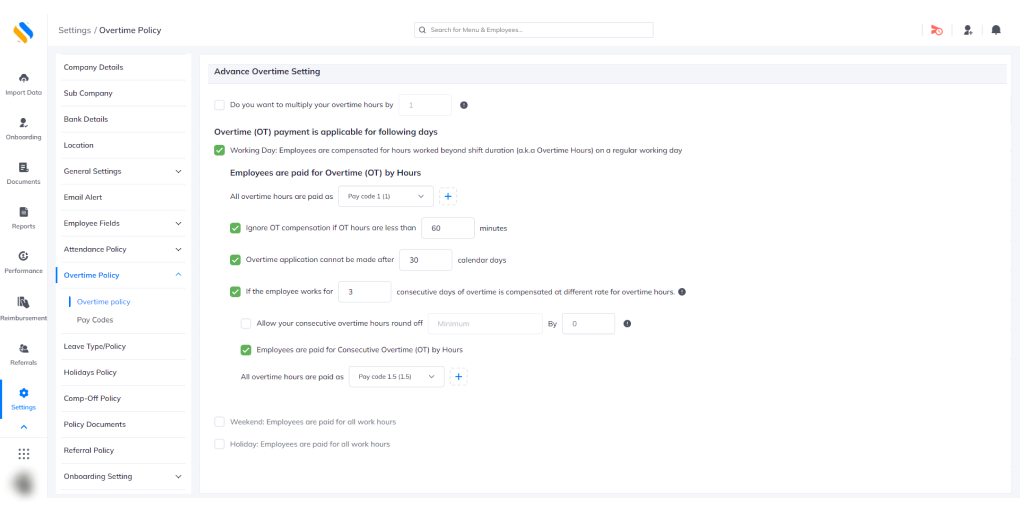This screenshot has width=1020, height=512.
Task: Click the search for Menu & Employees field
Action: click(534, 30)
